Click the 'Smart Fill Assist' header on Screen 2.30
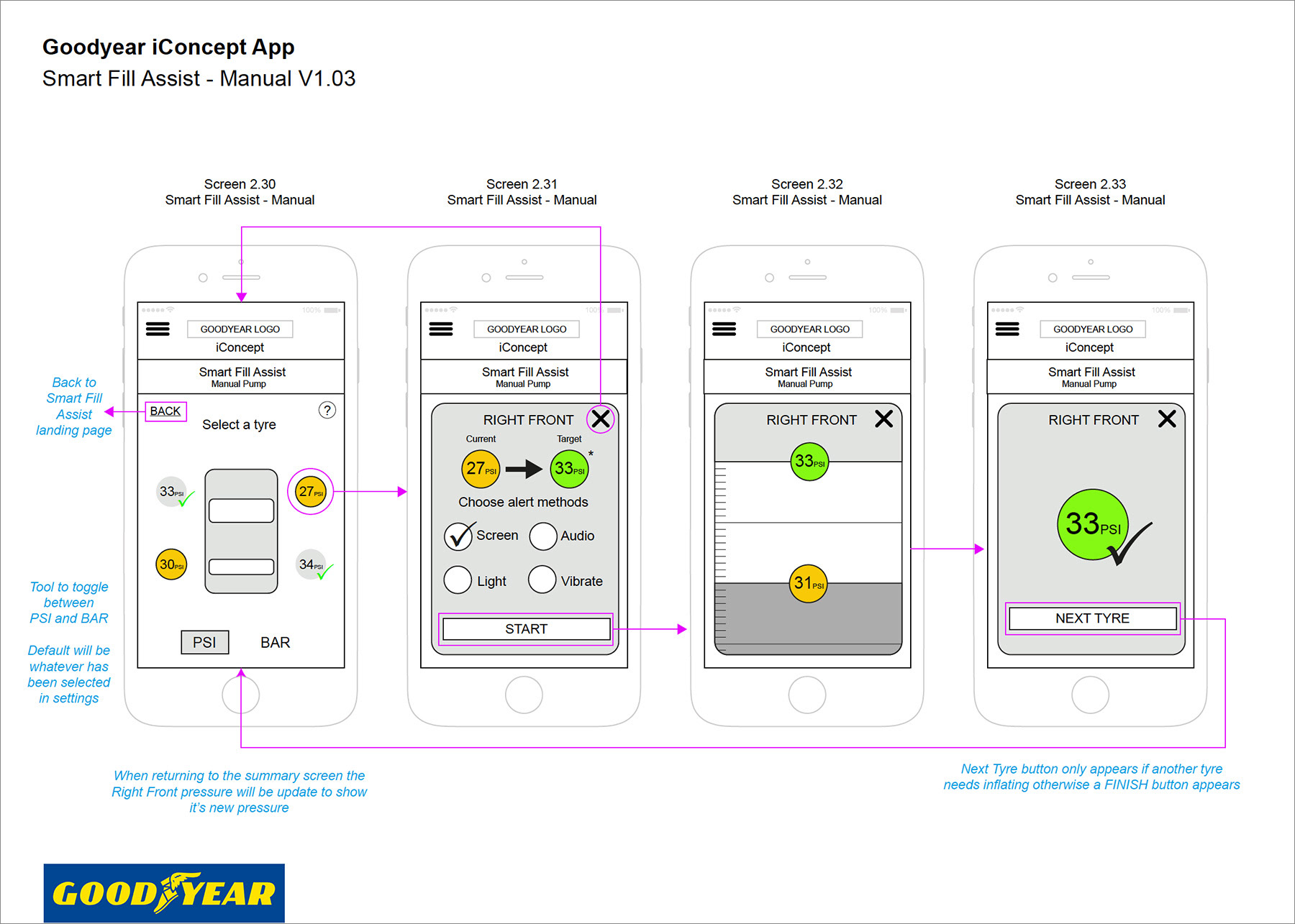1295x924 pixels. (x=242, y=372)
